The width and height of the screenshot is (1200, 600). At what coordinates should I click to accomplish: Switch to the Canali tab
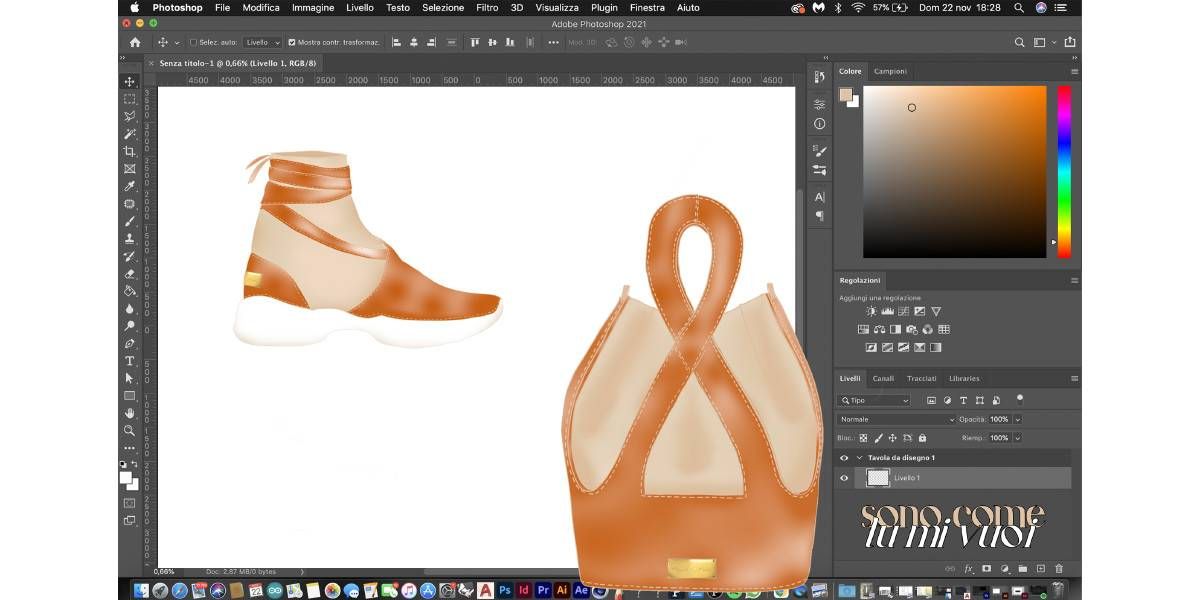tap(883, 379)
